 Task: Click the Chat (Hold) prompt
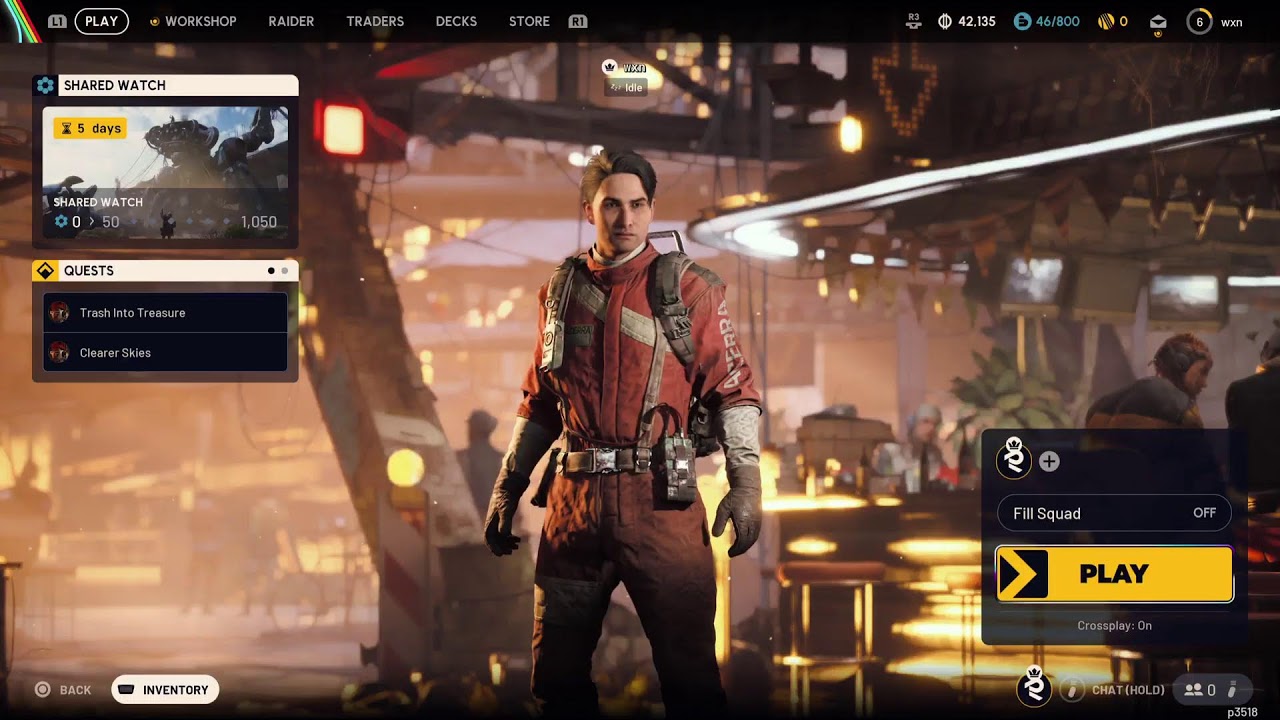[x=1128, y=690]
